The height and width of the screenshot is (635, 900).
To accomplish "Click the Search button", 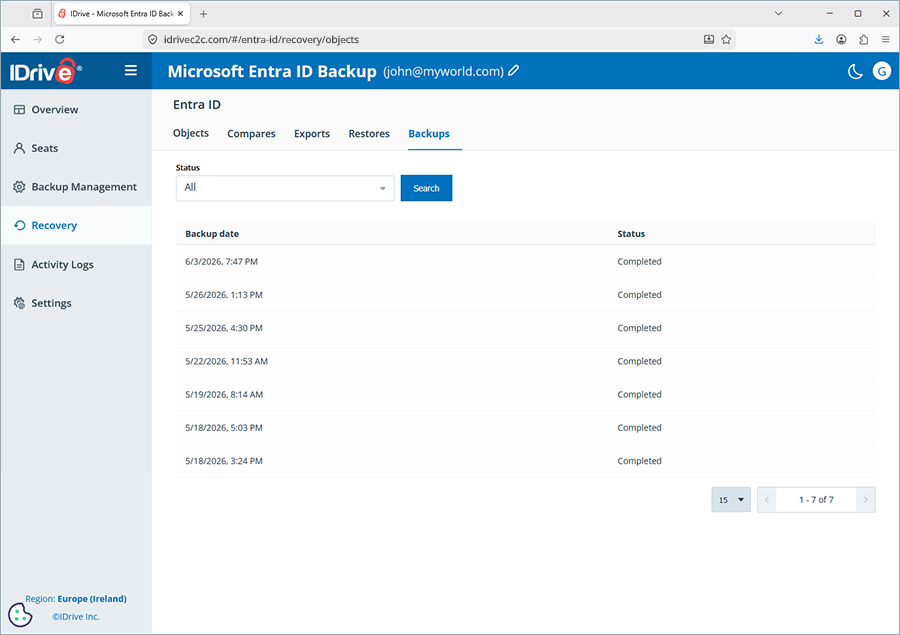I will (x=426, y=188).
